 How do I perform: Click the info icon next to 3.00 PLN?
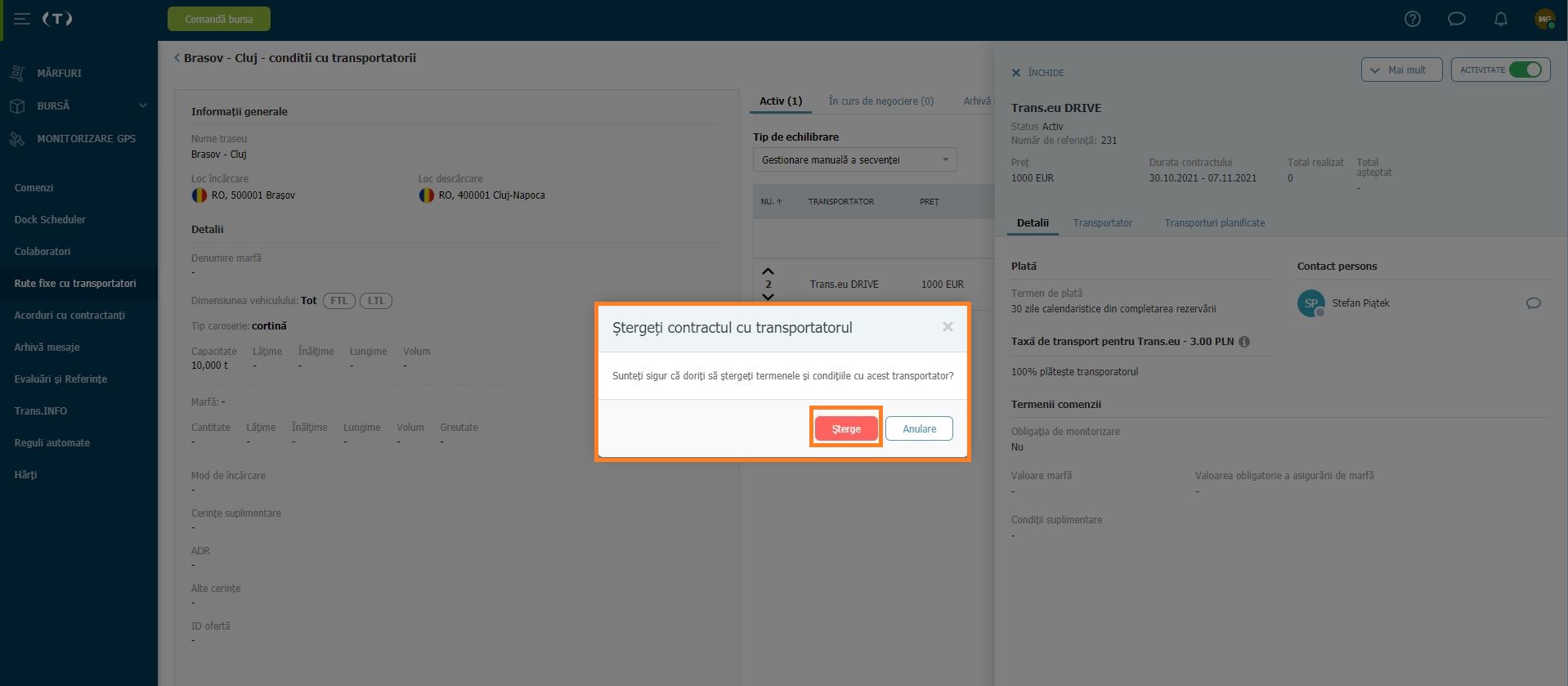click(1244, 342)
